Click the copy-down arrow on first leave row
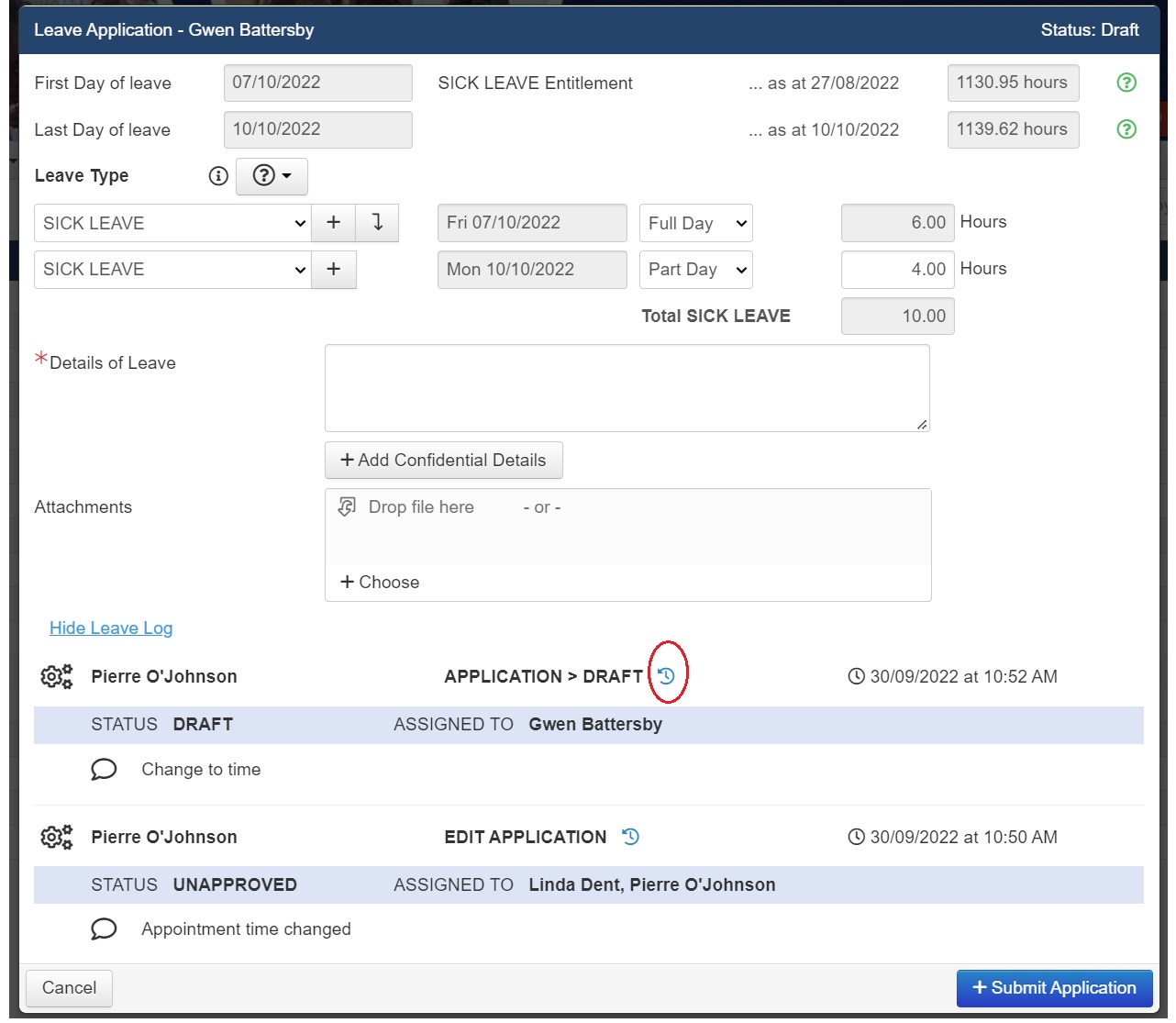Screen dimensions: 1176x1023 pos(377,223)
